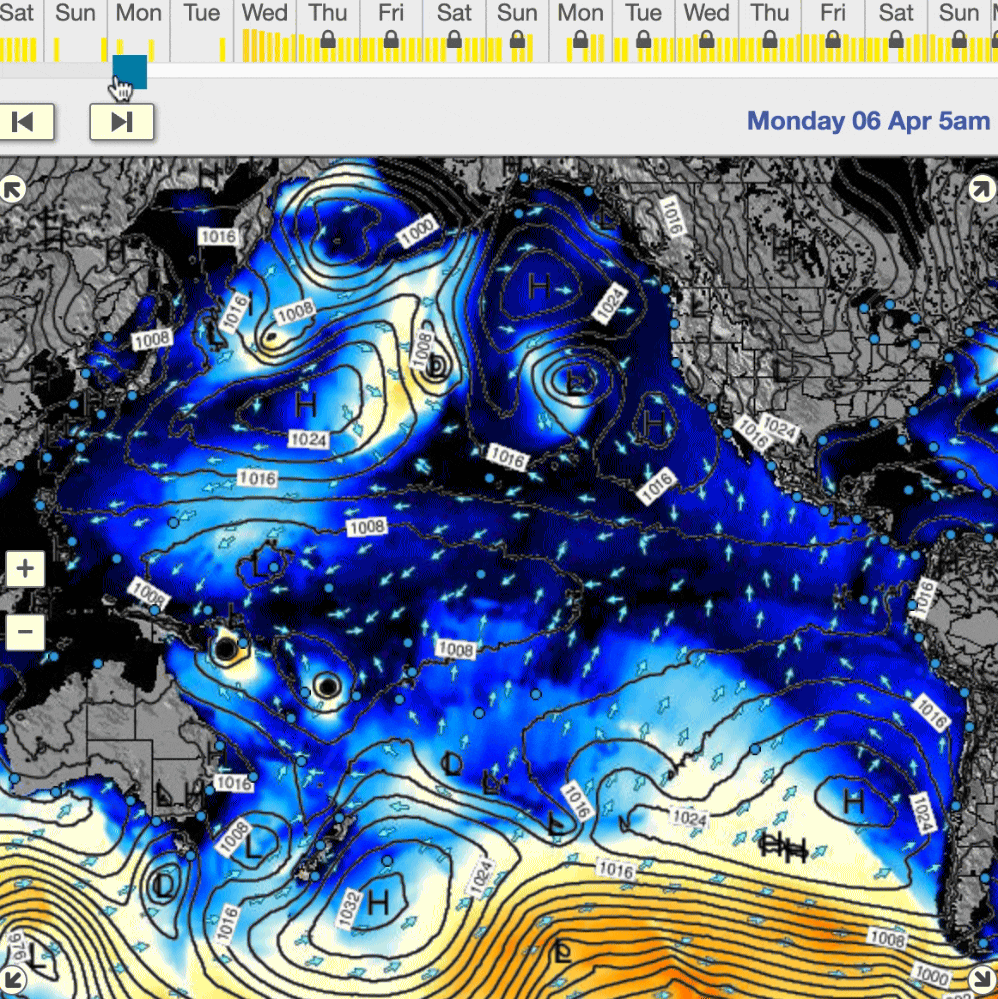Viewport: 998px width, 999px height.
Task: Step back to the previous forecast frame
Action: coord(23,122)
